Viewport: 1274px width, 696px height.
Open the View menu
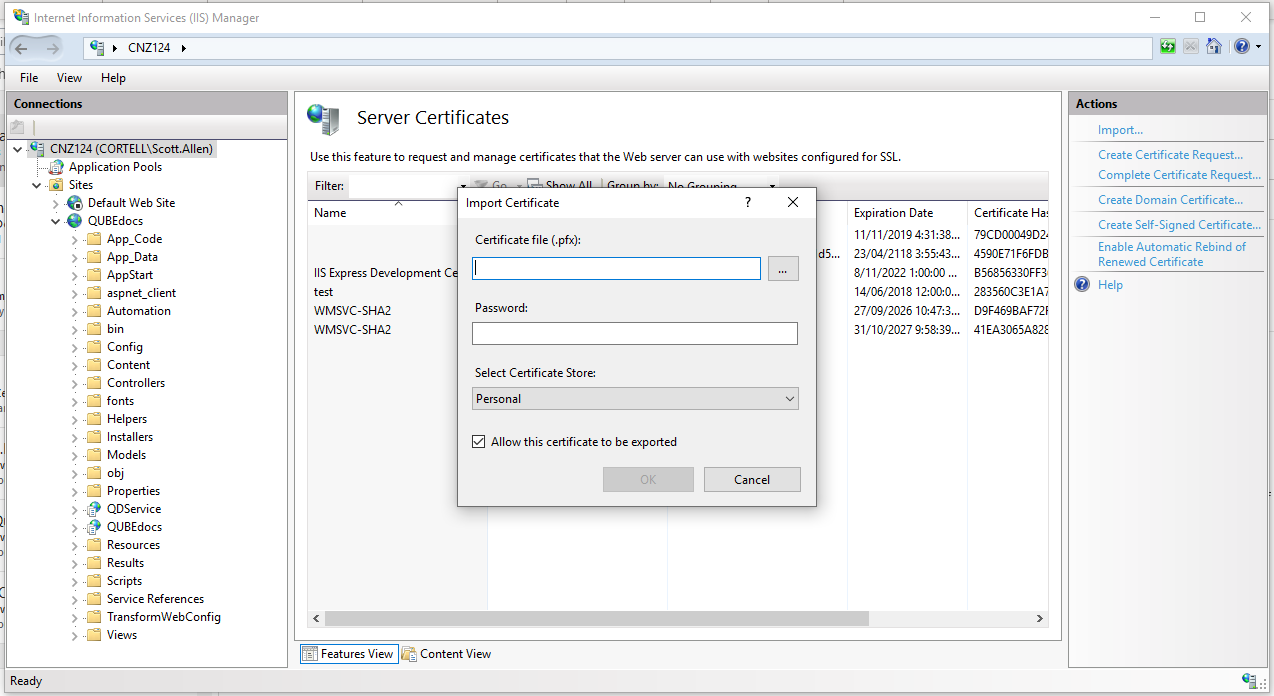coord(69,77)
